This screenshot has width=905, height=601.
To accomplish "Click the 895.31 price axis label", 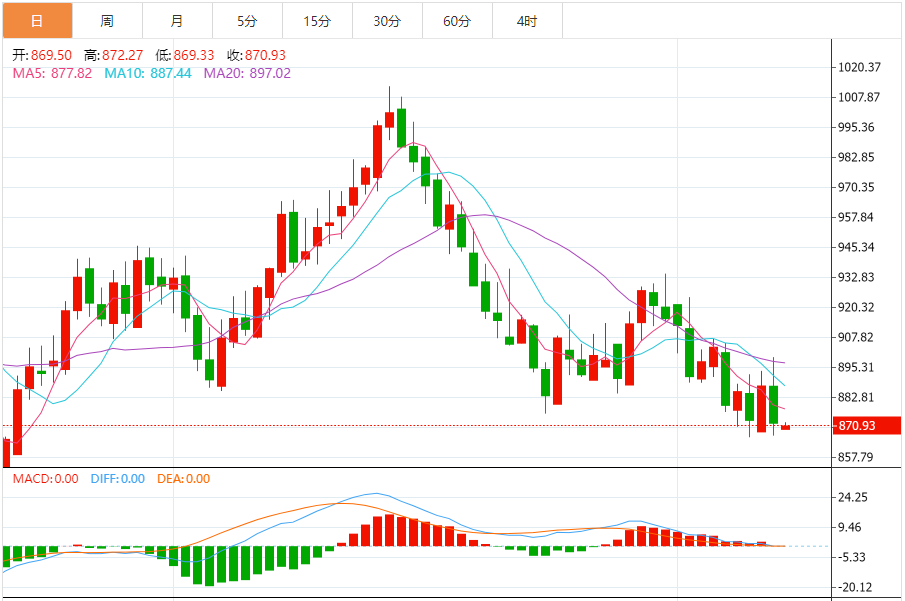I will tap(857, 367).
